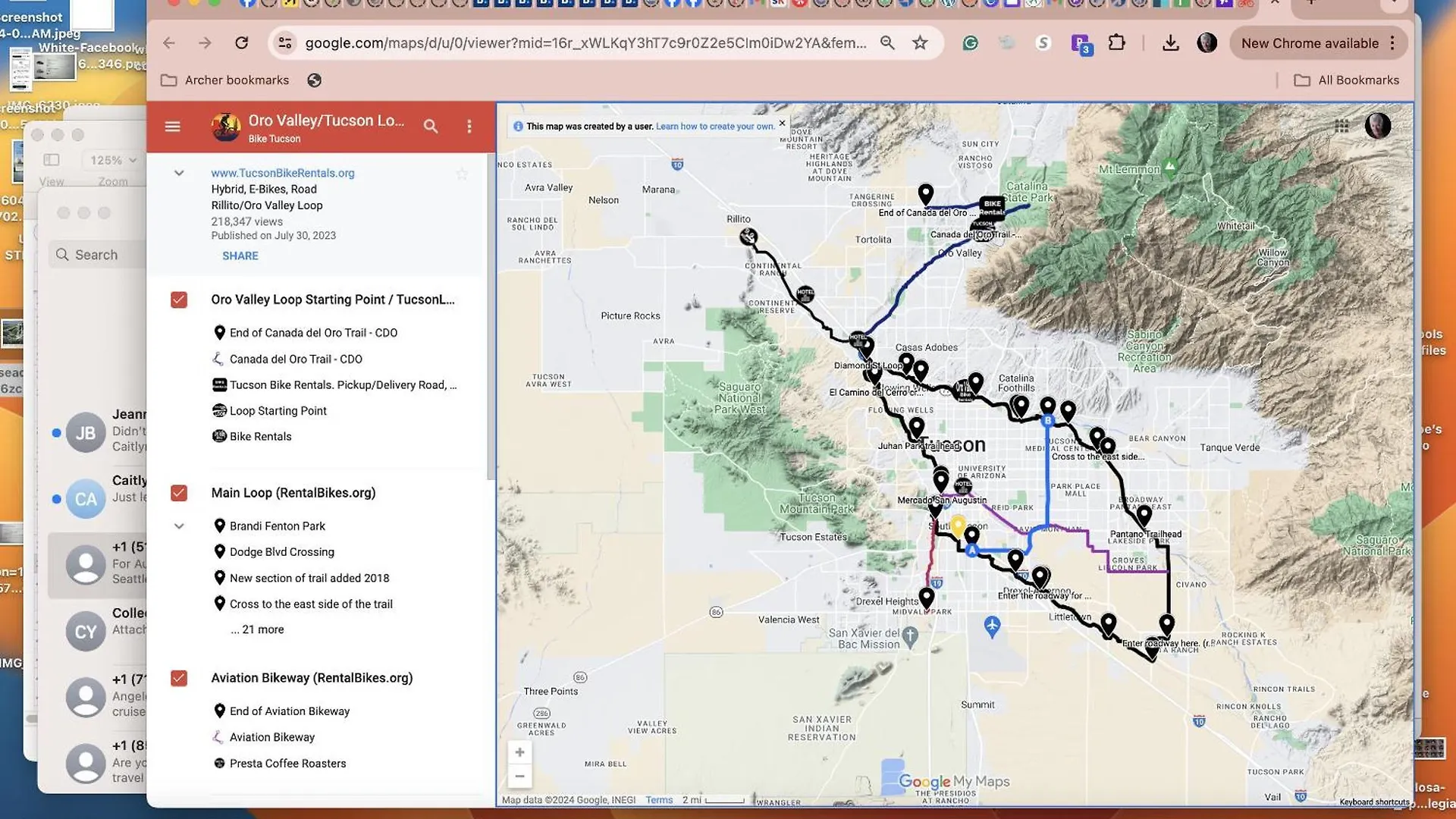Open the www.TucsonBikeRentals.org link
This screenshot has height=819, width=1456.
pyautogui.click(x=282, y=173)
